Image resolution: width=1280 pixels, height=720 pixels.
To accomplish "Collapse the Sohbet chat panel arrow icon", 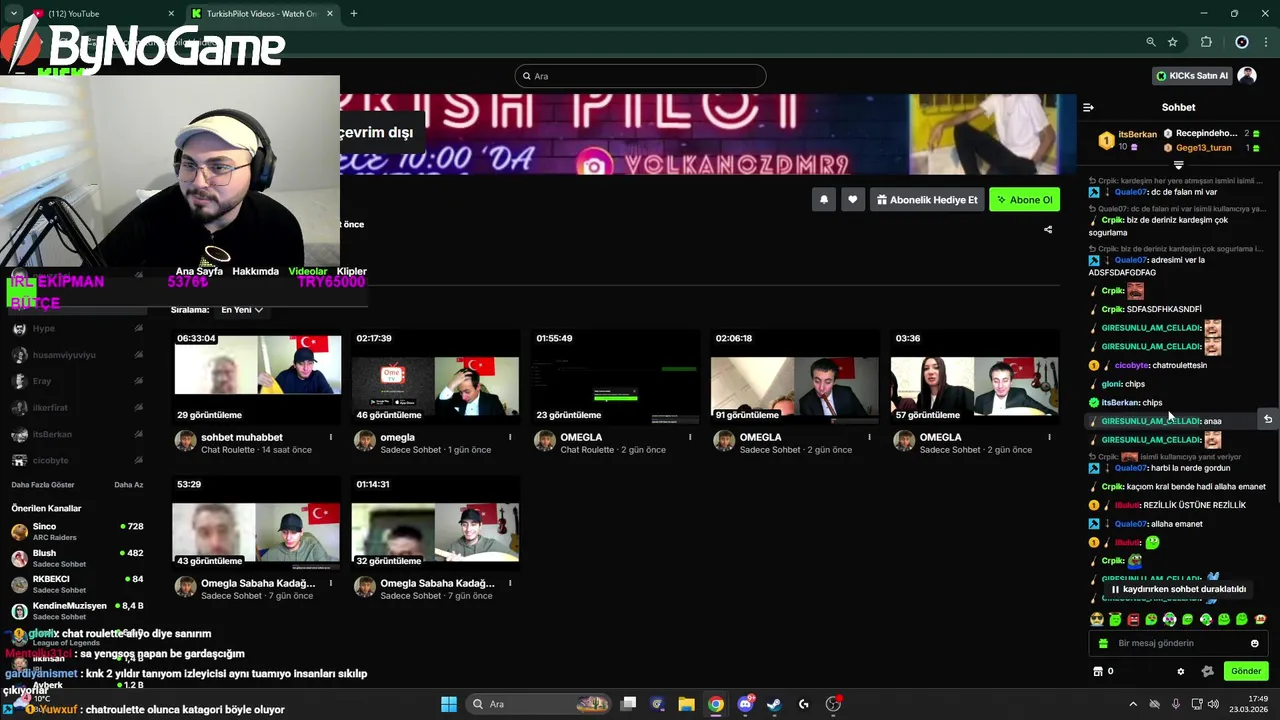I will coord(1088,107).
